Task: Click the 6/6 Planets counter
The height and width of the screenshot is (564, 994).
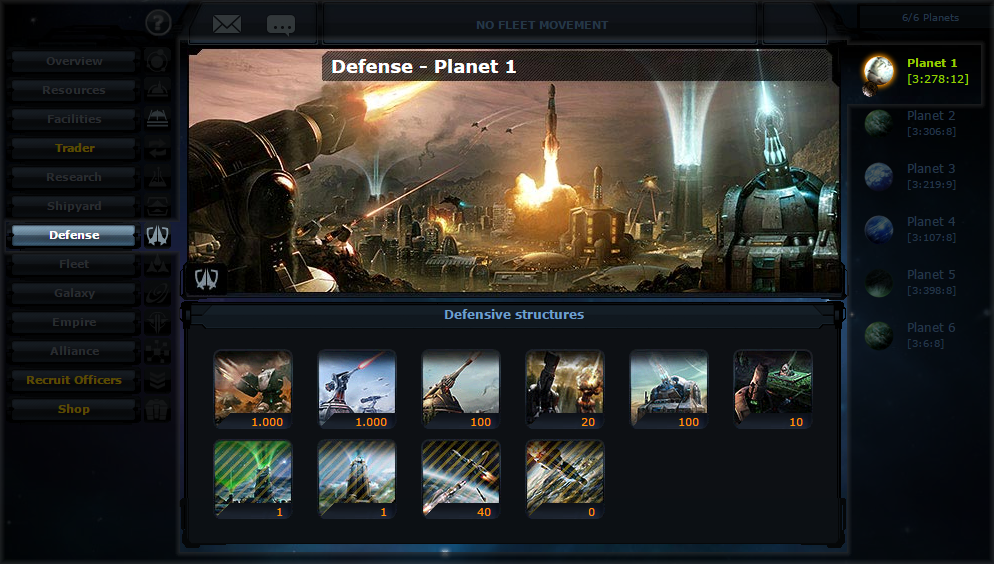Action: (x=930, y=18)
